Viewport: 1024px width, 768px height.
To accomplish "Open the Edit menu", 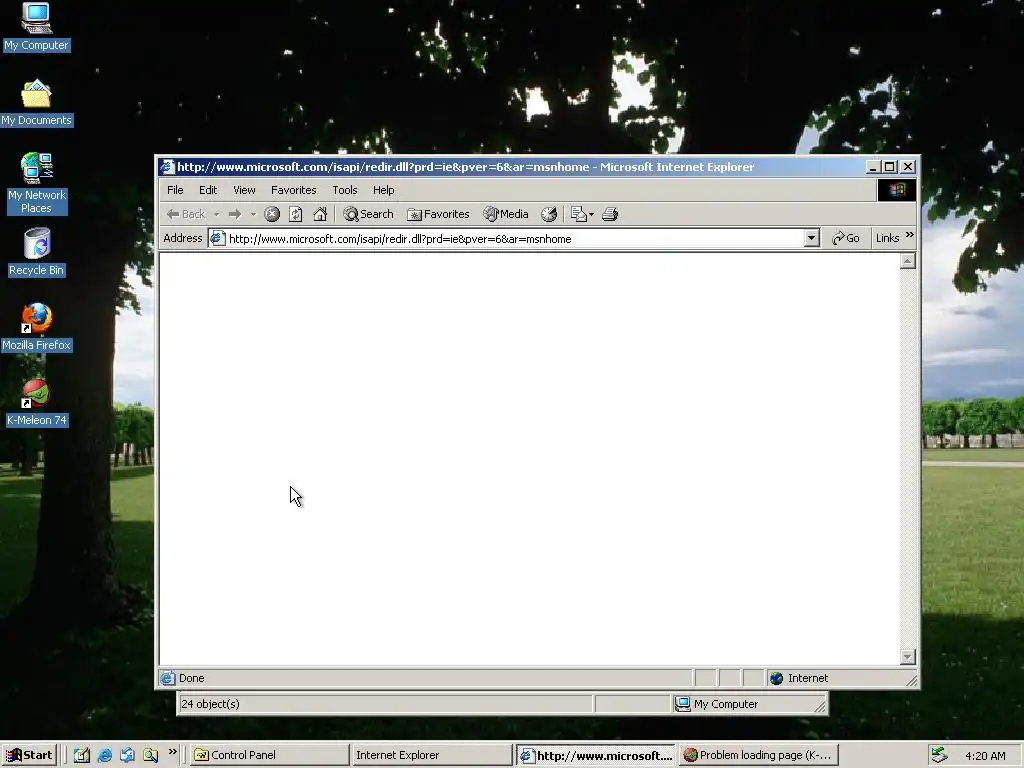I will point(208,190).
